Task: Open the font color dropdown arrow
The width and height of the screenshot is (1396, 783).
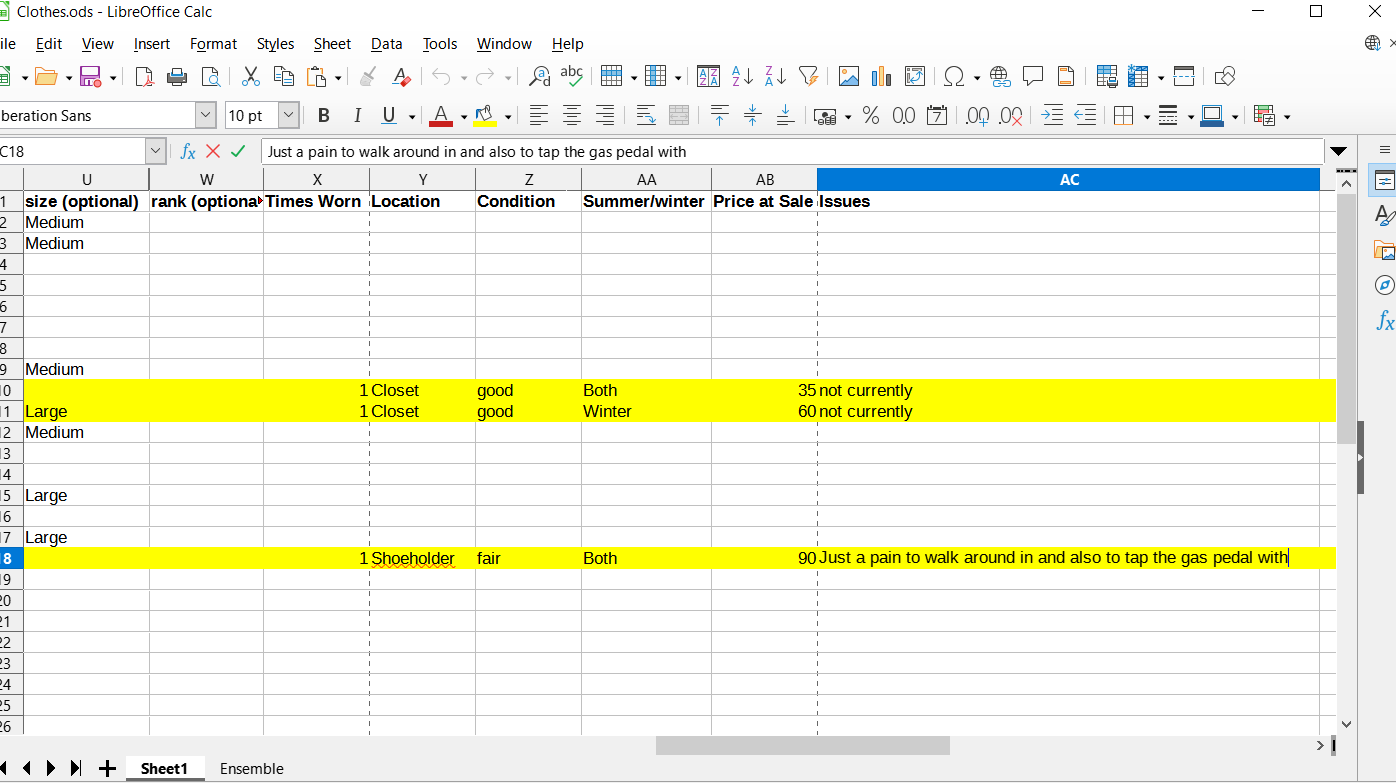Action: 464,117
